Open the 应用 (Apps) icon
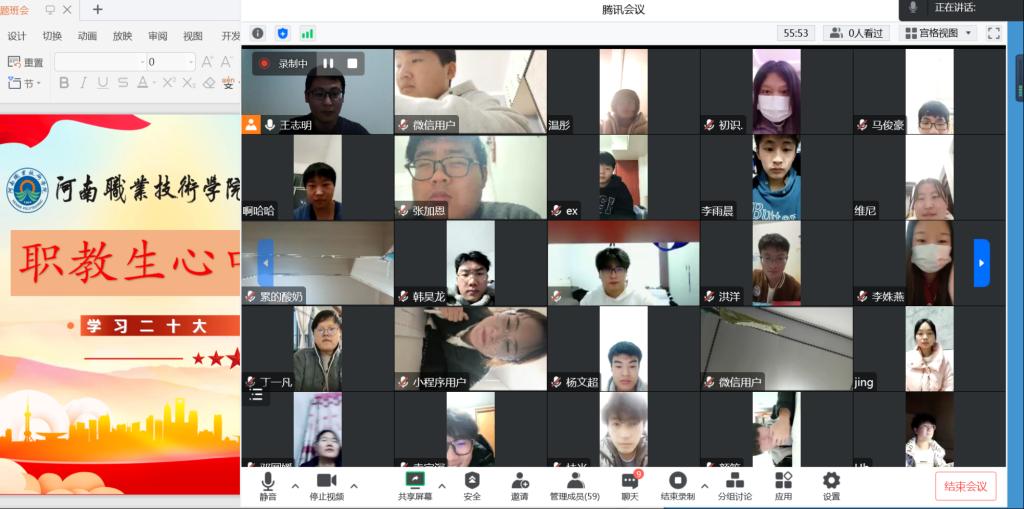 click(783, 485)
